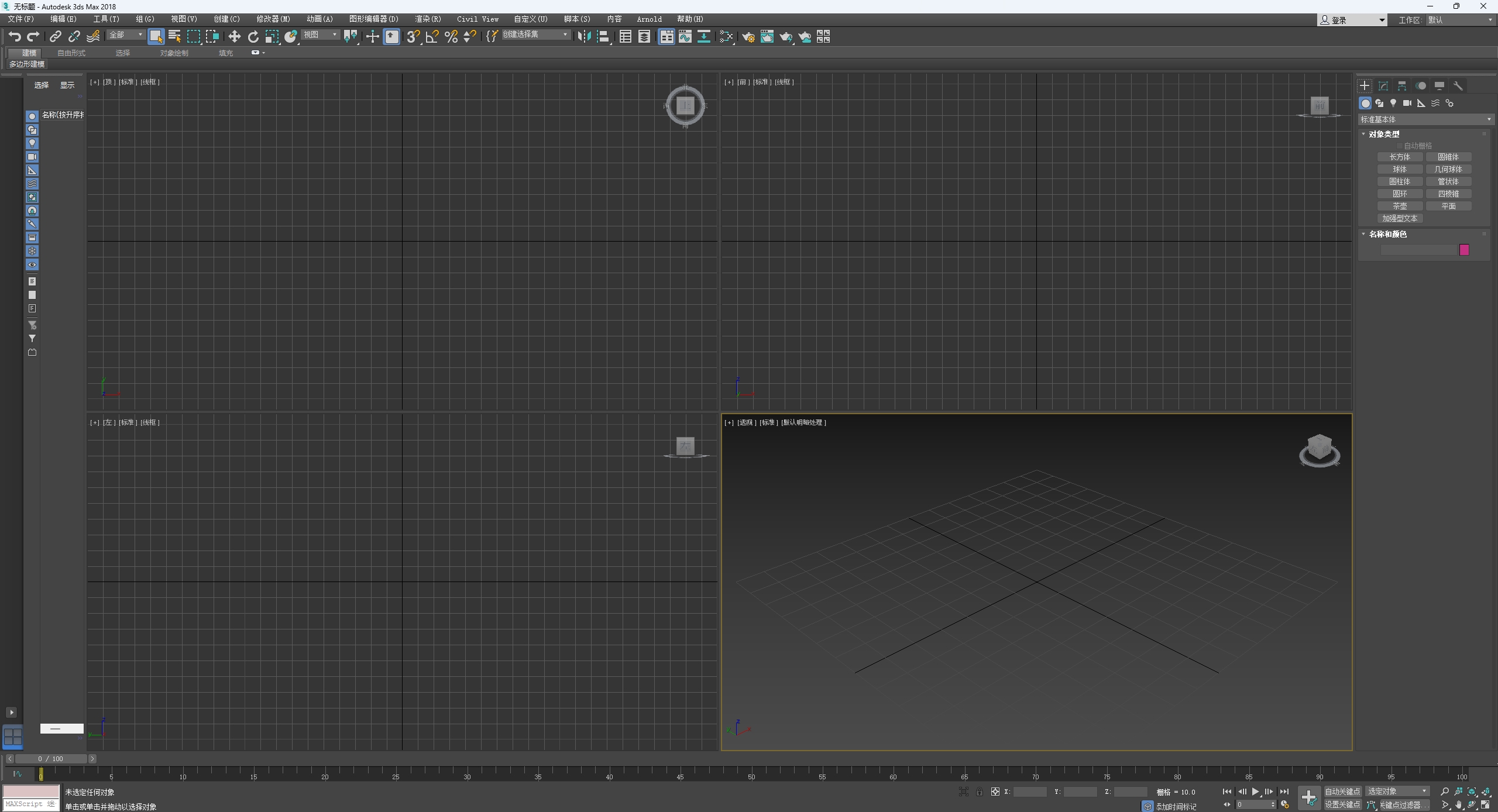This screenshot has width=1498, height=812.
Task: Enable Auto Key (自动关键点) mode
Action: [1342, 792]
